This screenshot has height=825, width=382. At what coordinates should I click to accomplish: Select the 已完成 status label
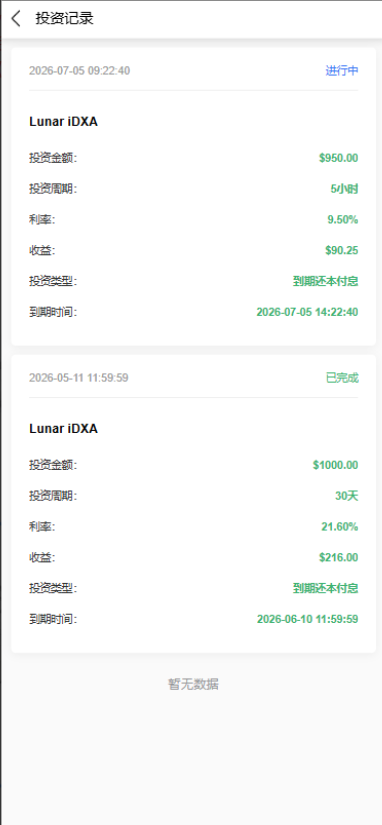click(x=342, y=378)
